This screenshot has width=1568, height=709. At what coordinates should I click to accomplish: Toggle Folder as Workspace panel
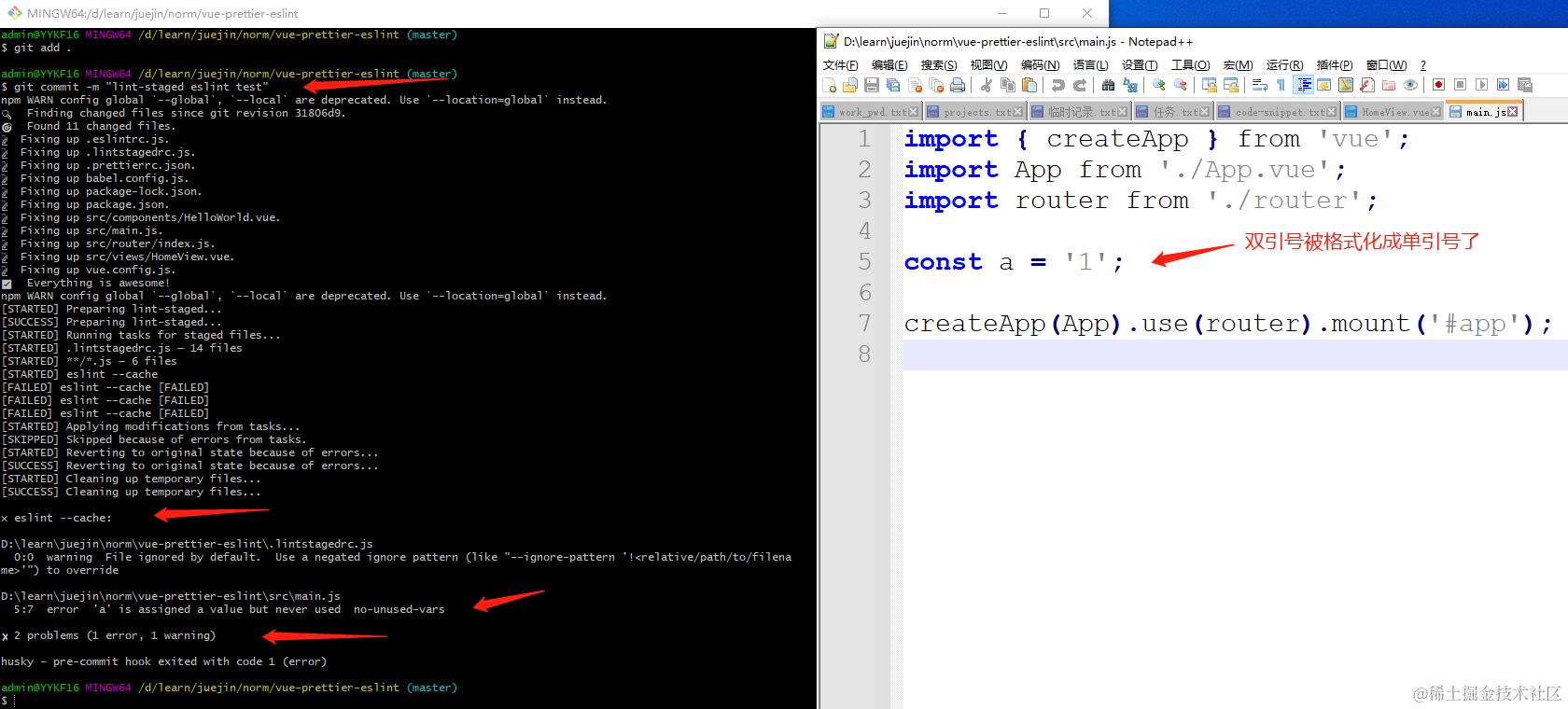point(1389,85)
